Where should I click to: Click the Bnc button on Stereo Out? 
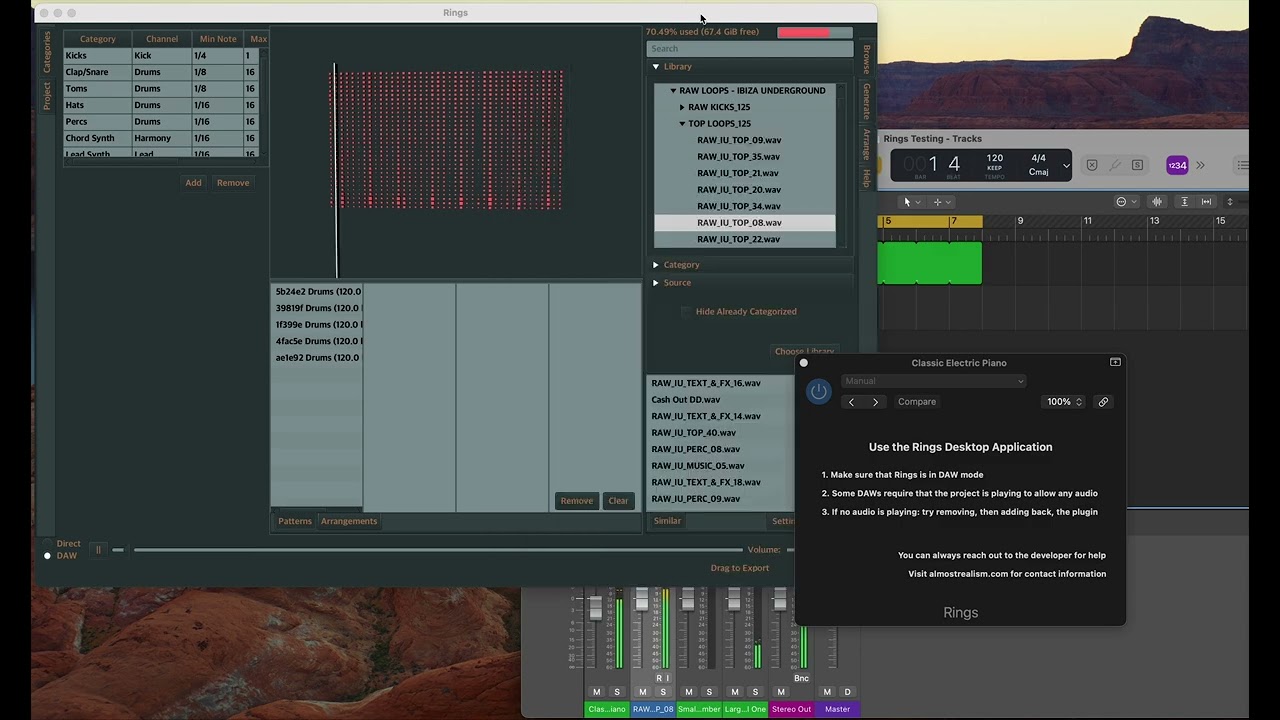[801, 678]
